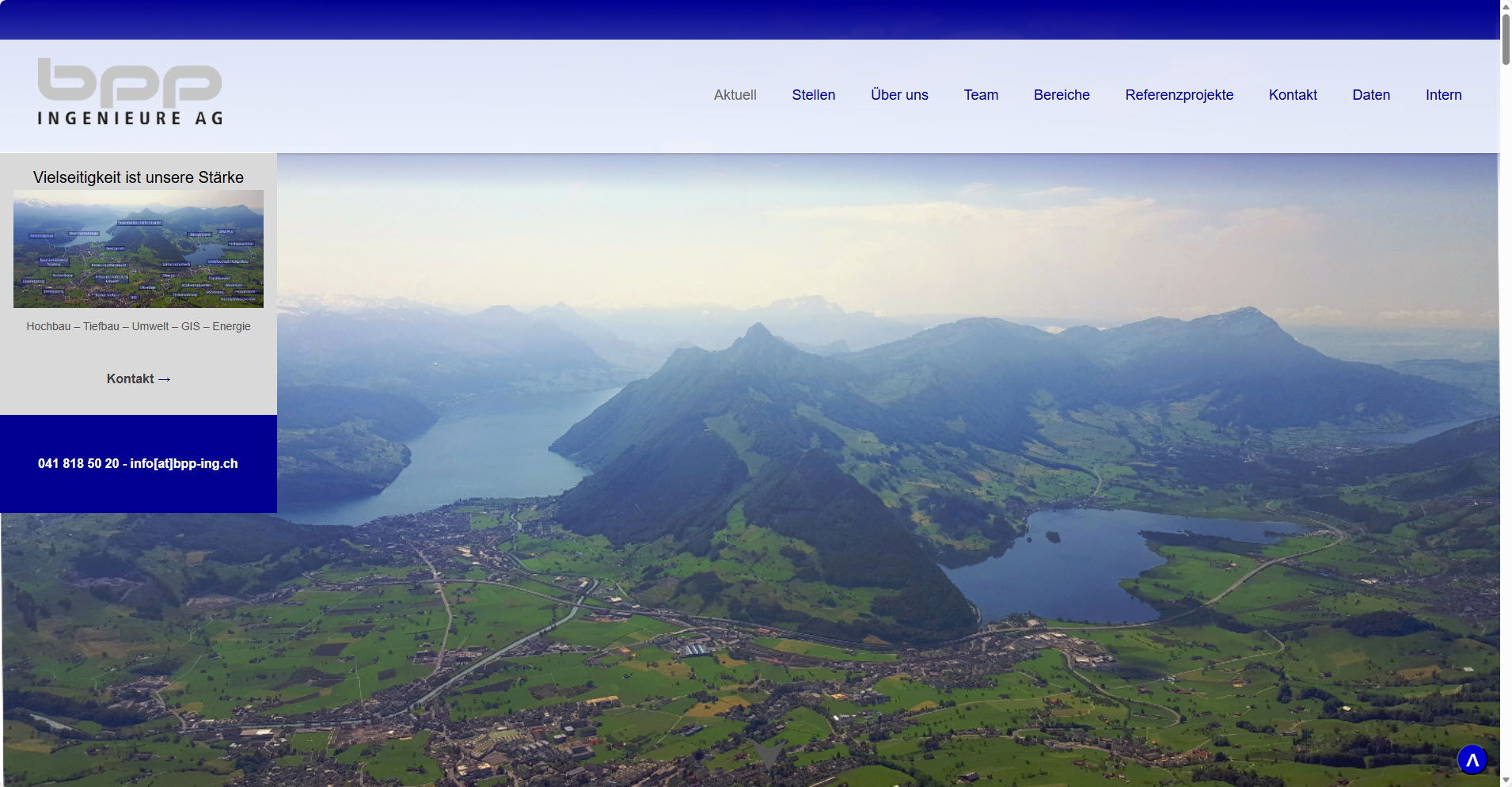Click the gray down chevron on hero image
This screenshot has height=787, width=1512.
click(x=768, y=754)
